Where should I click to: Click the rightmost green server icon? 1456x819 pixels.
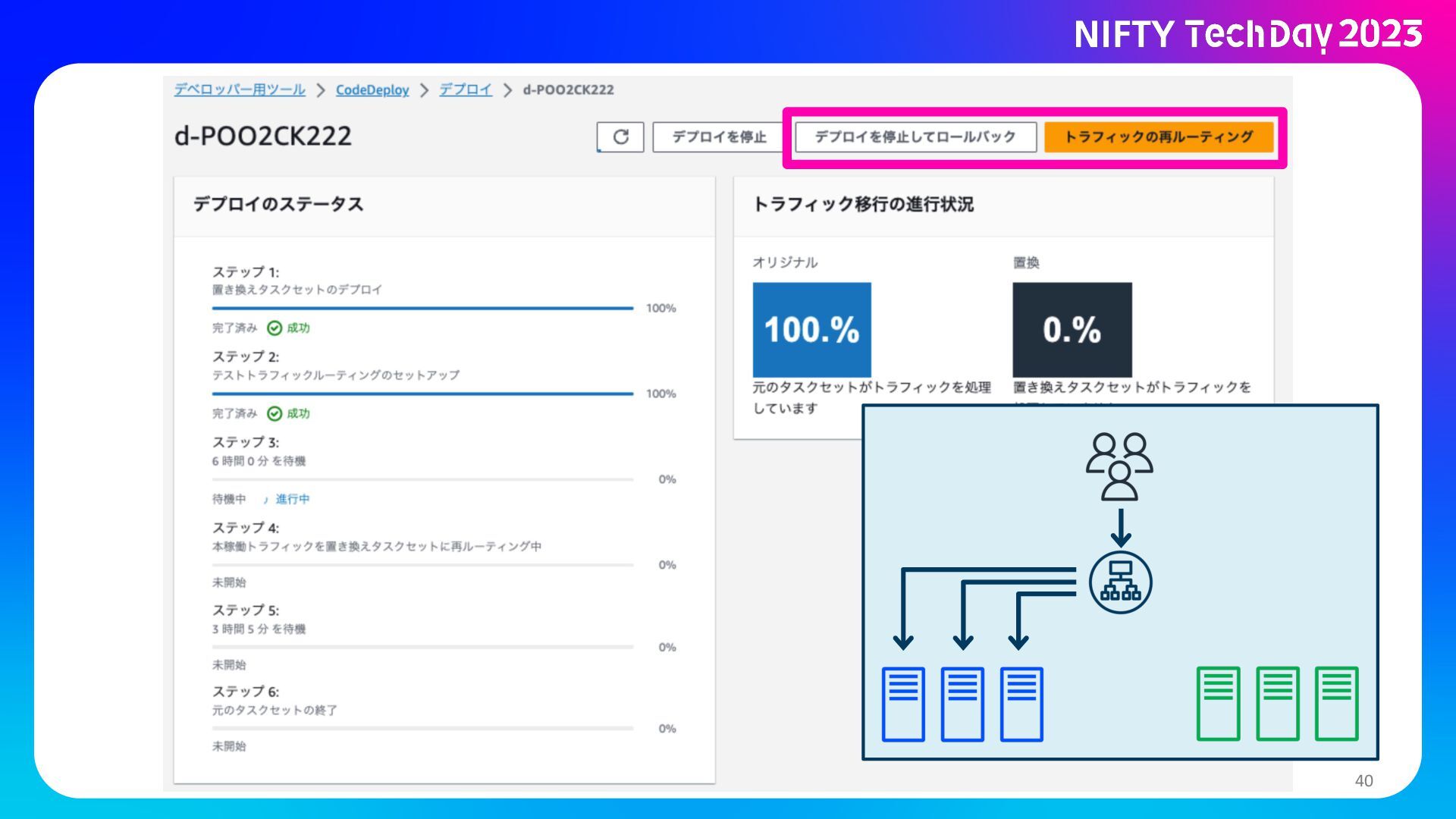(x=1336, y=704)
